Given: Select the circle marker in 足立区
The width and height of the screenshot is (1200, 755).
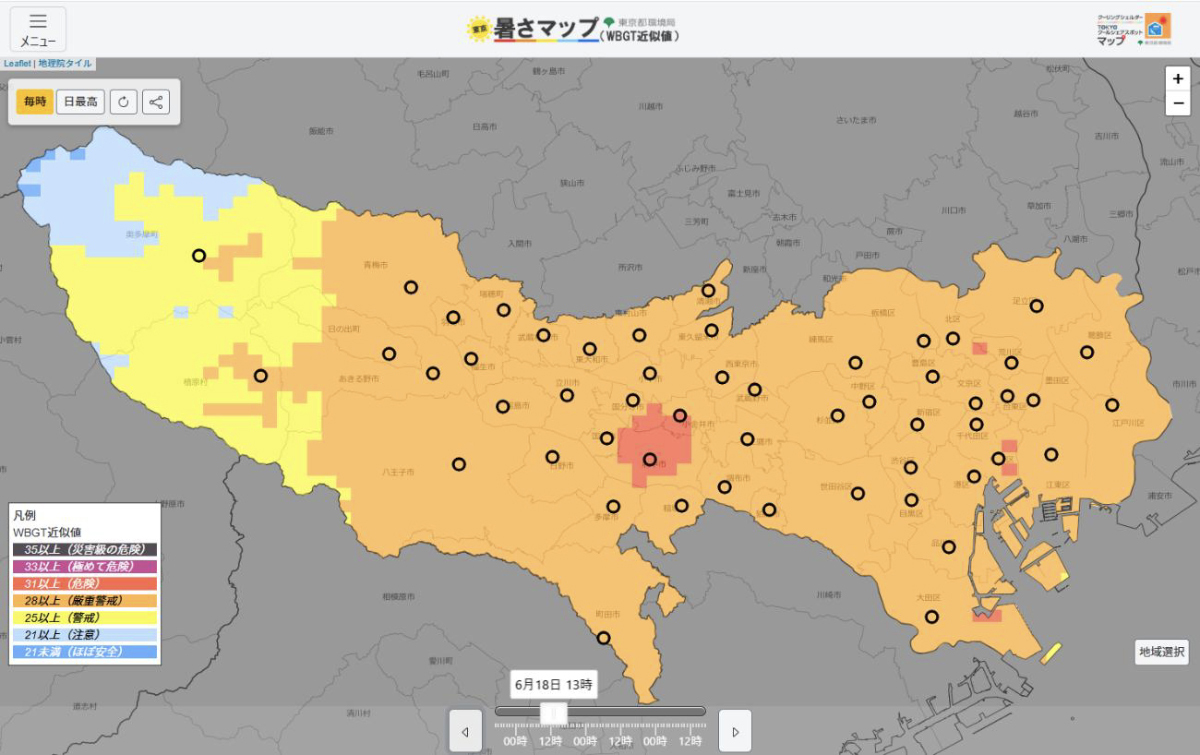Looking at the screenshot, I should (1037, 306).
